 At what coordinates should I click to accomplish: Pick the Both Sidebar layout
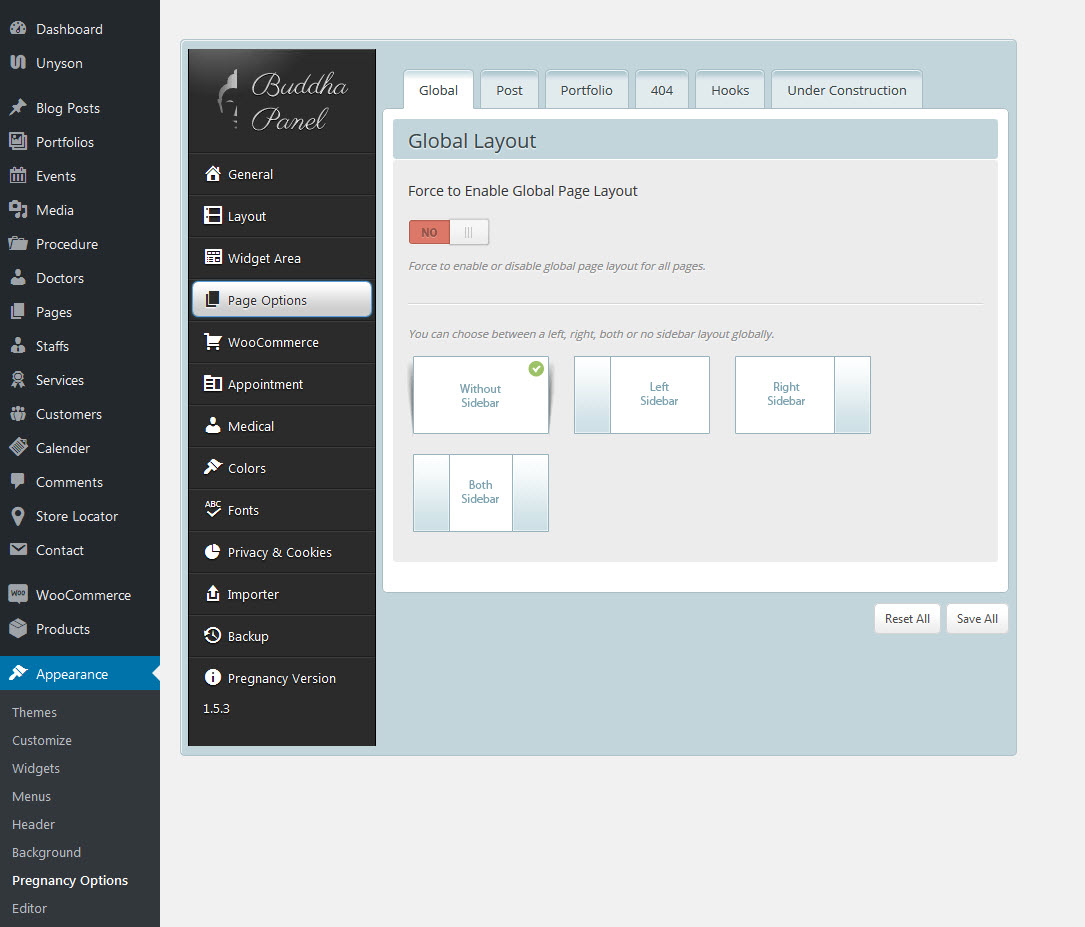(480, 493)
